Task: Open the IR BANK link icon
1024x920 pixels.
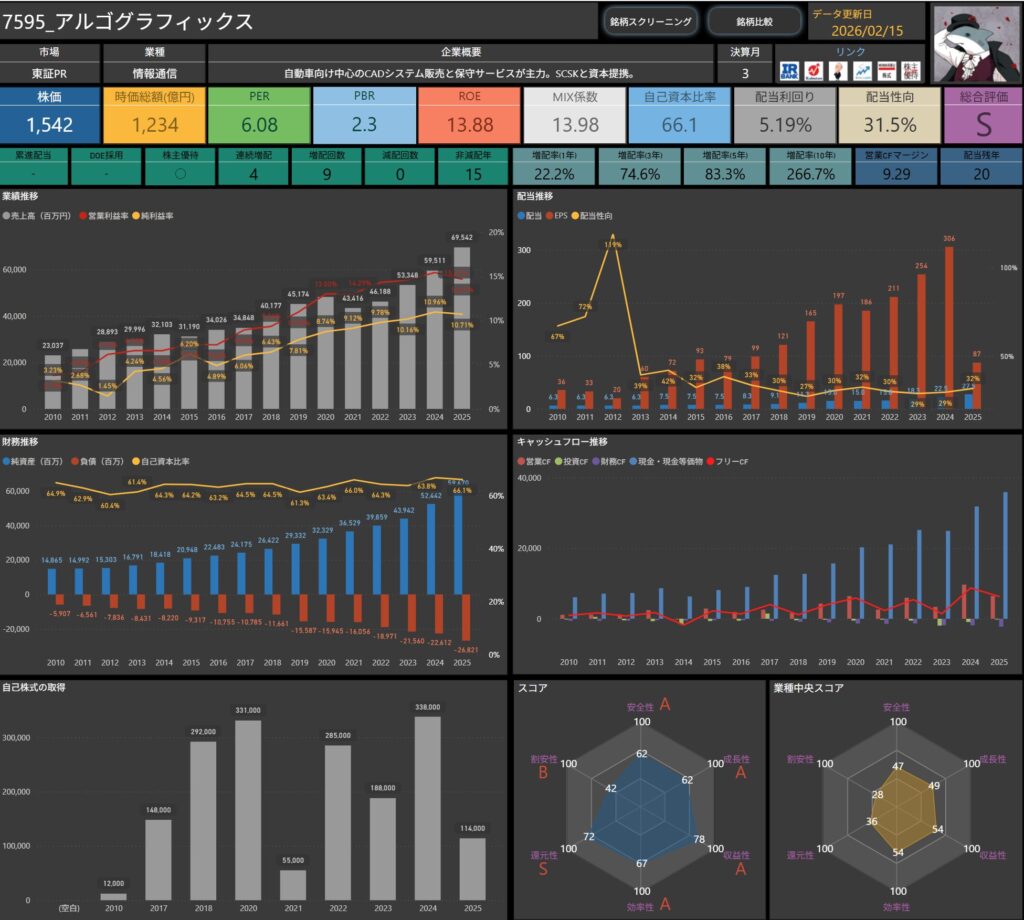Action: pos(789,70)
